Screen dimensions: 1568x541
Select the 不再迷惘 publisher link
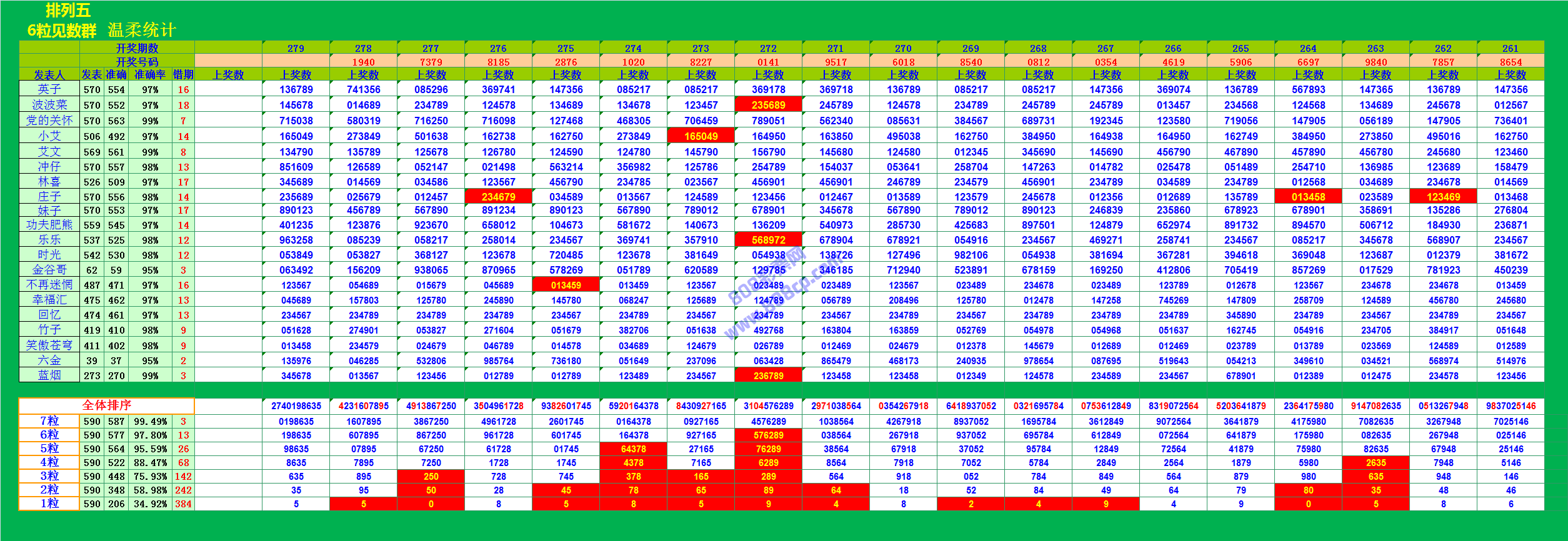coord(49,285)
